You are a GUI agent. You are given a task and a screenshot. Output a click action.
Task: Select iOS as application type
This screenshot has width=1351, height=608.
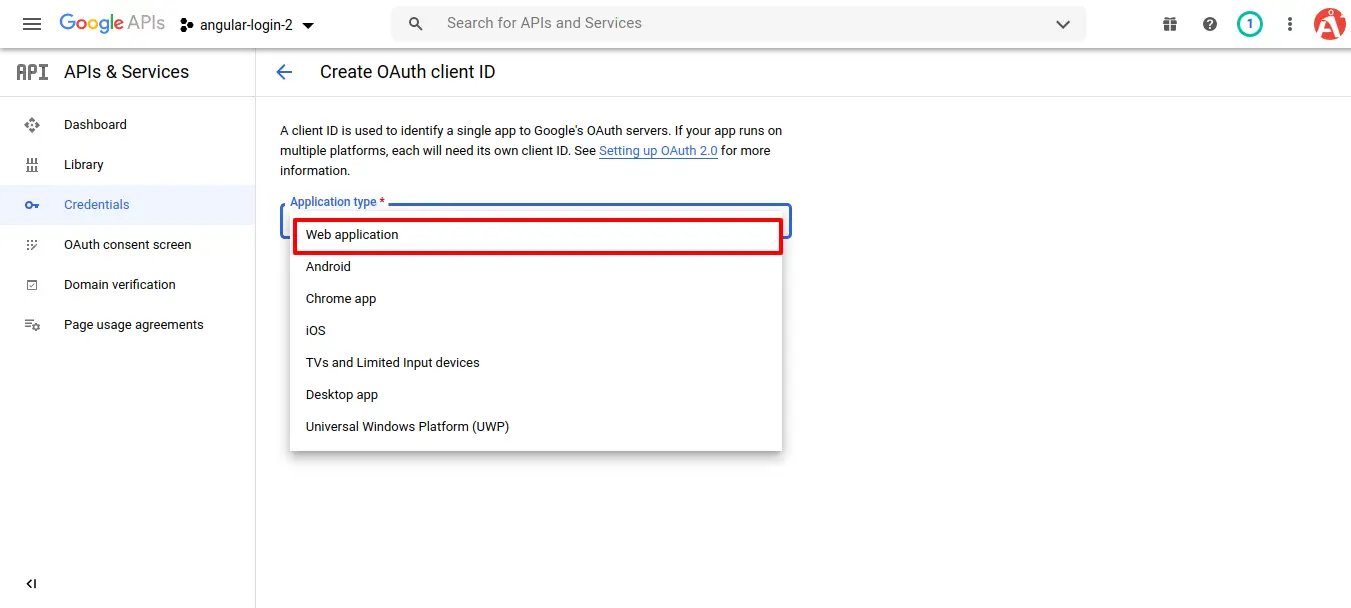pos(316,331)
